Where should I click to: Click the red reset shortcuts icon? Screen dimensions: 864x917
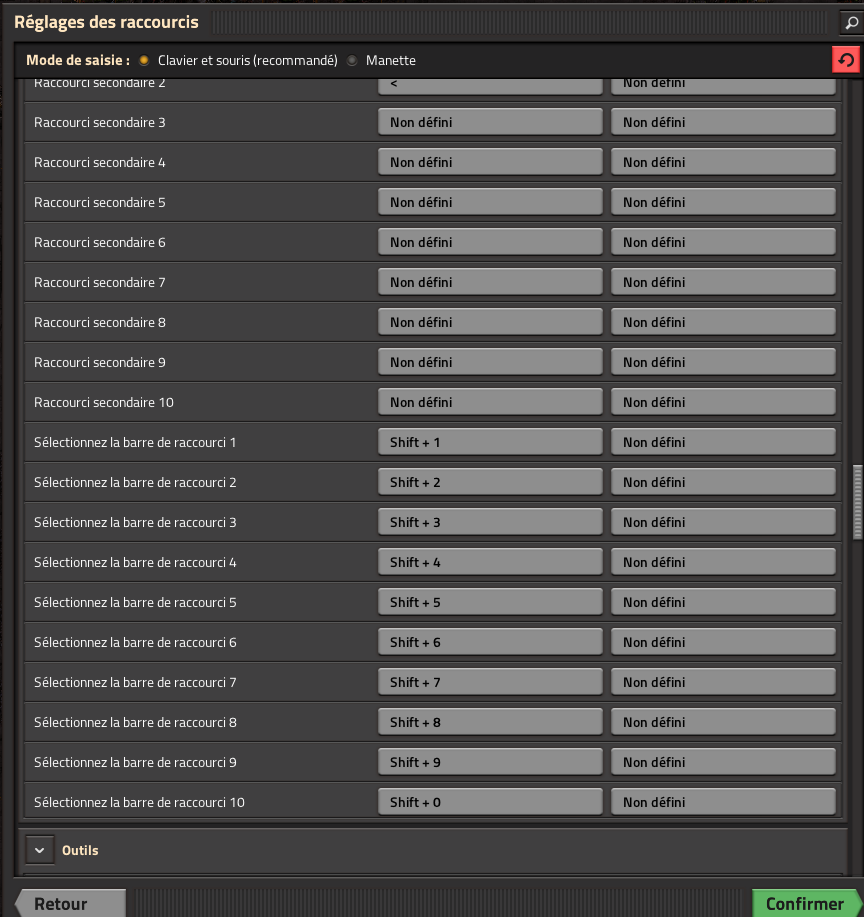846,60
